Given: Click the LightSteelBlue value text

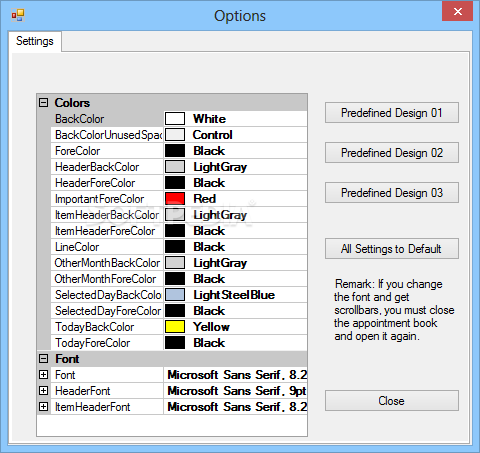Looking at the screenshot, I should [234, 295].
